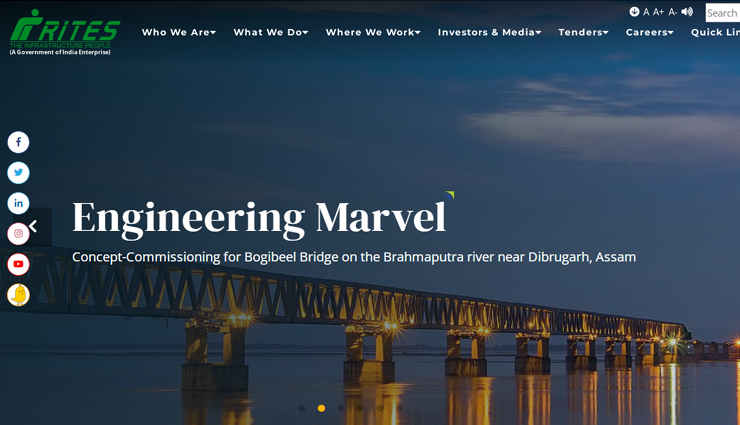Open the YouTube channel icon
The image size is (740, 425).
point(18,264)
